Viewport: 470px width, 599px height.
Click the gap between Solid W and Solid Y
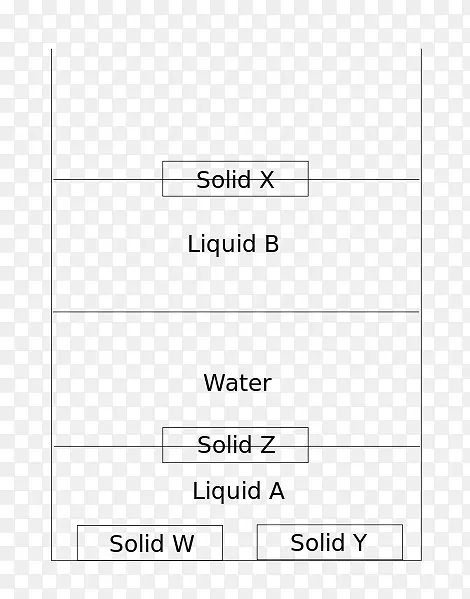pos(240,542)
